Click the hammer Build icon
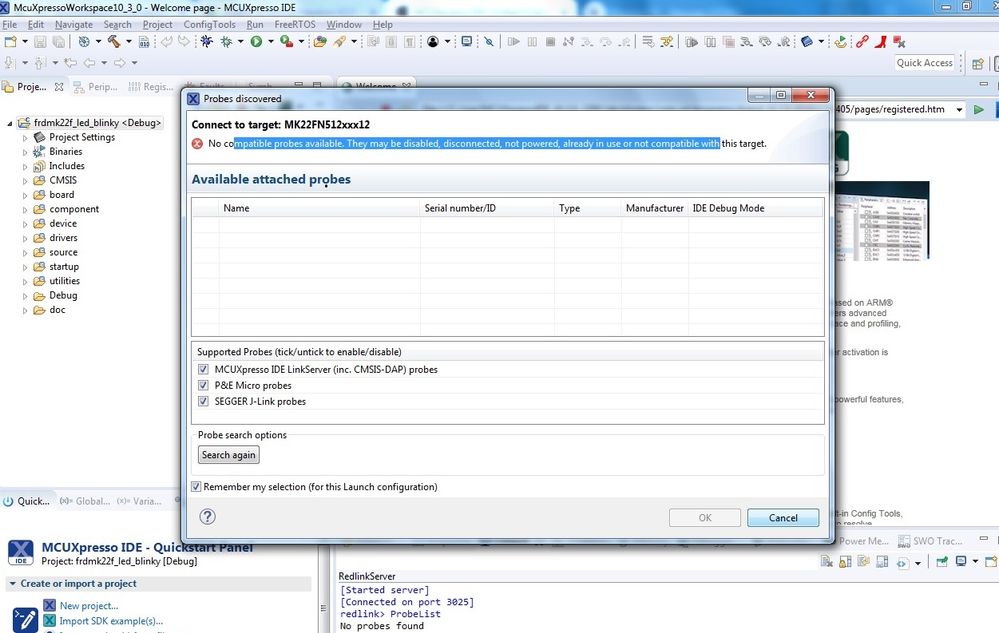Viewport: 999px width, 633px height. click(114, 41)
